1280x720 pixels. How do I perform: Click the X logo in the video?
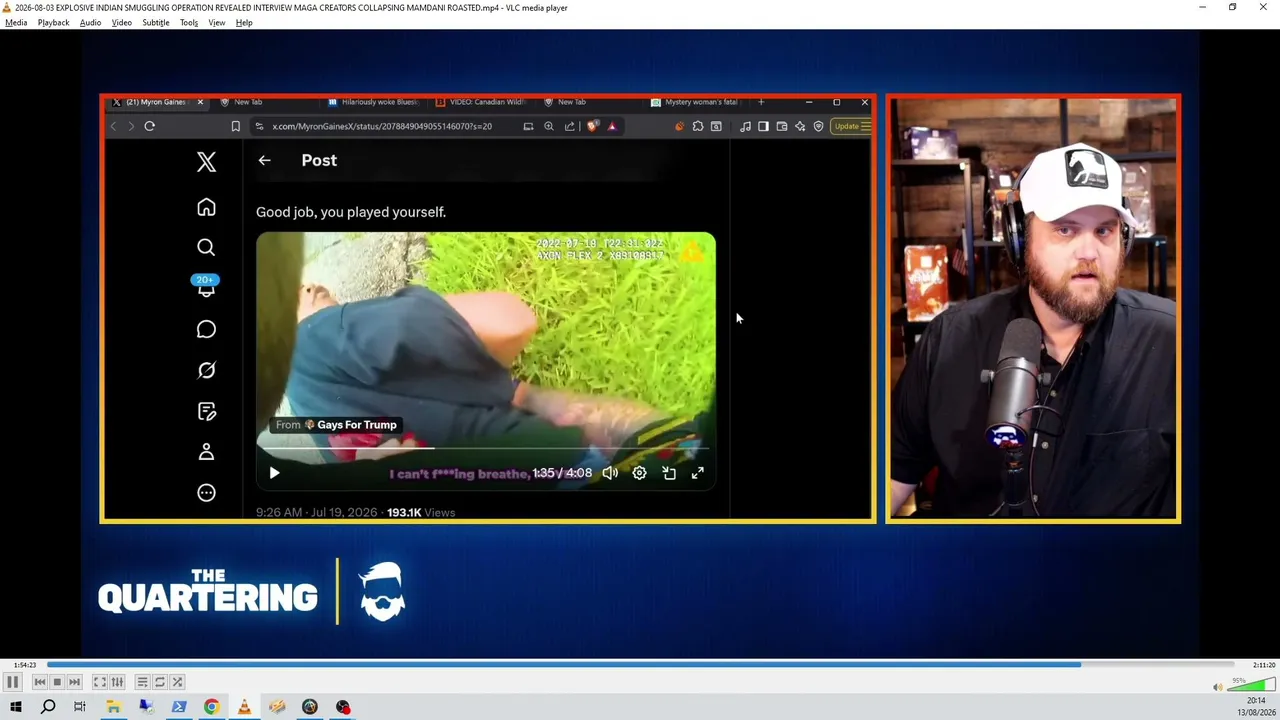click(x=206, y=162)
